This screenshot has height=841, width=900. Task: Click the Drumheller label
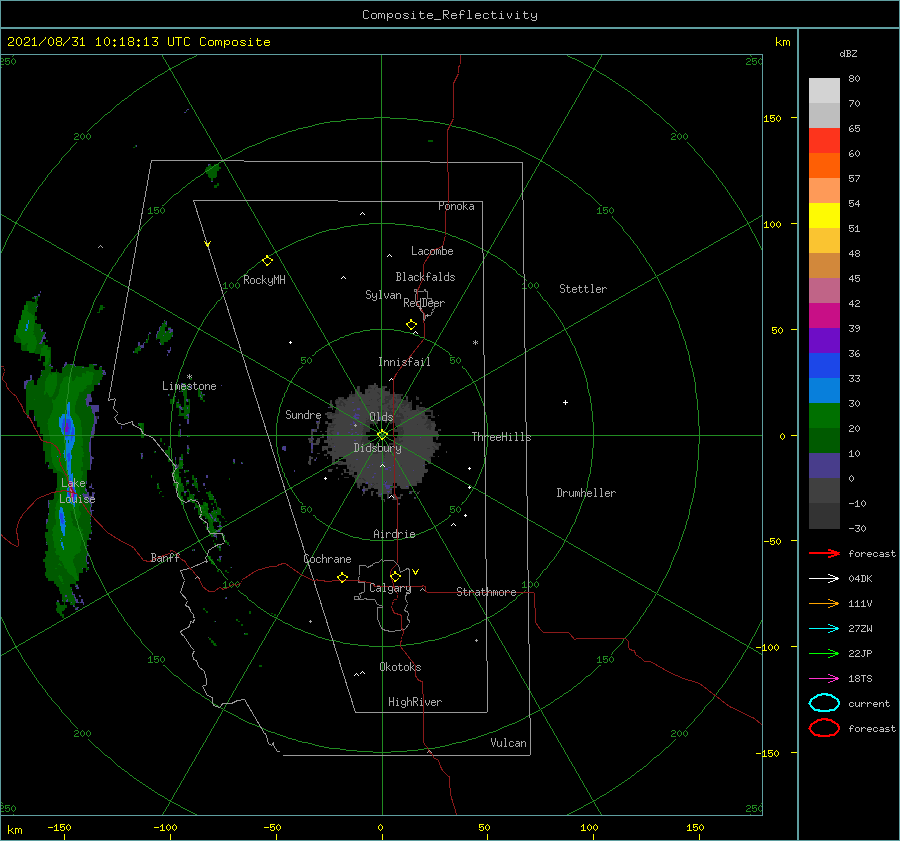click(x=586, y=493)
